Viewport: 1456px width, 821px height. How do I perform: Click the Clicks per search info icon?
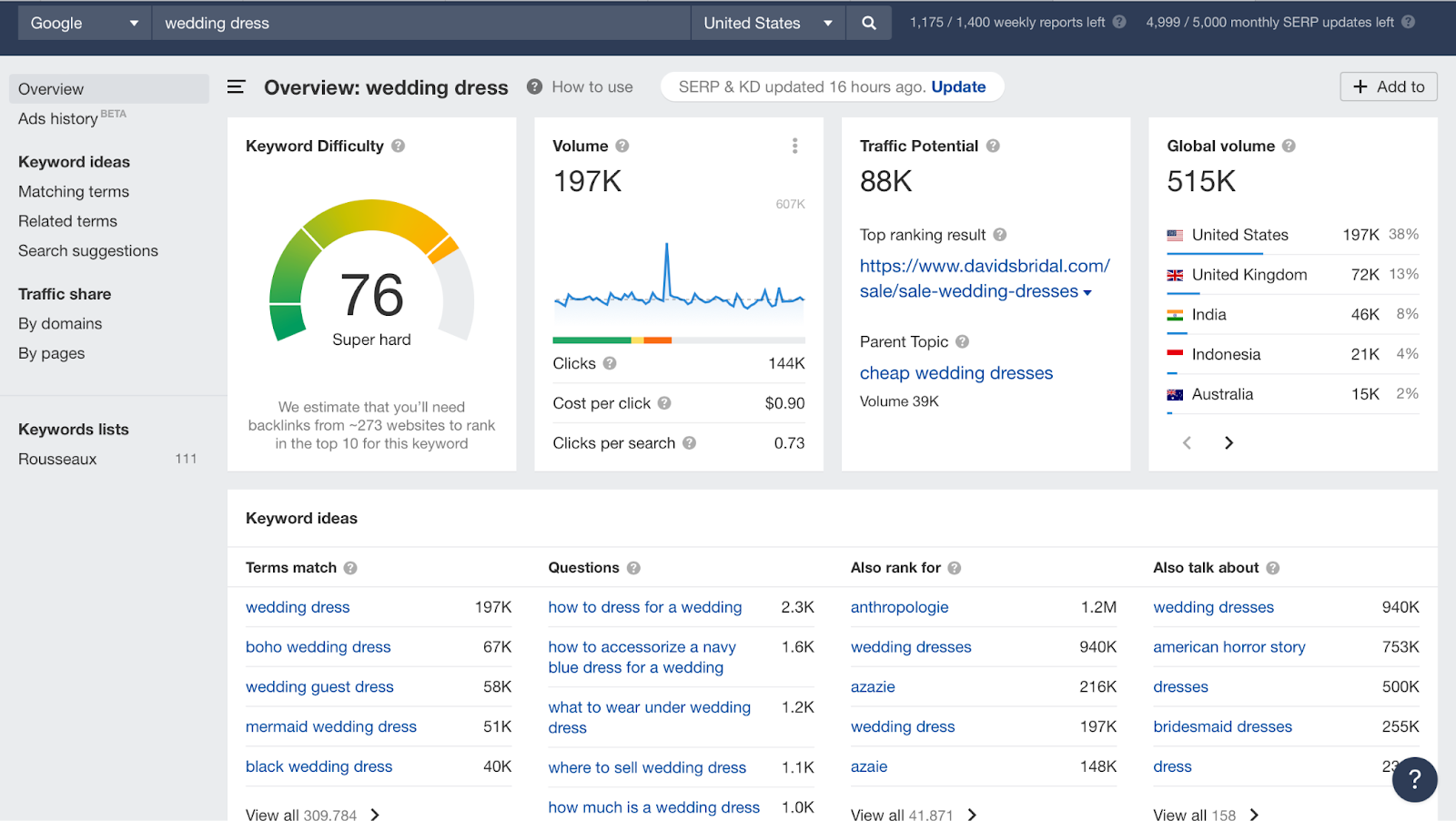coord(689,443)
